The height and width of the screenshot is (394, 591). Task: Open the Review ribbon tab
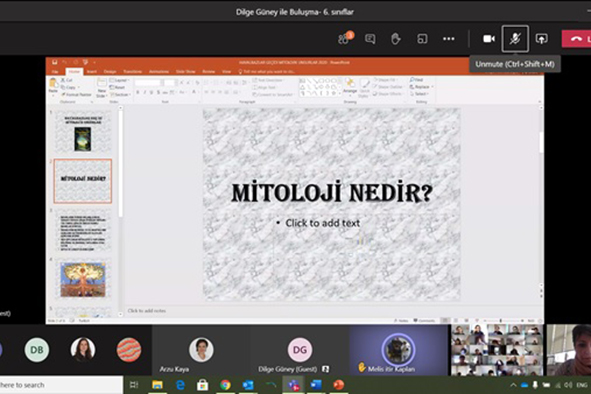[x=208, y=72]
